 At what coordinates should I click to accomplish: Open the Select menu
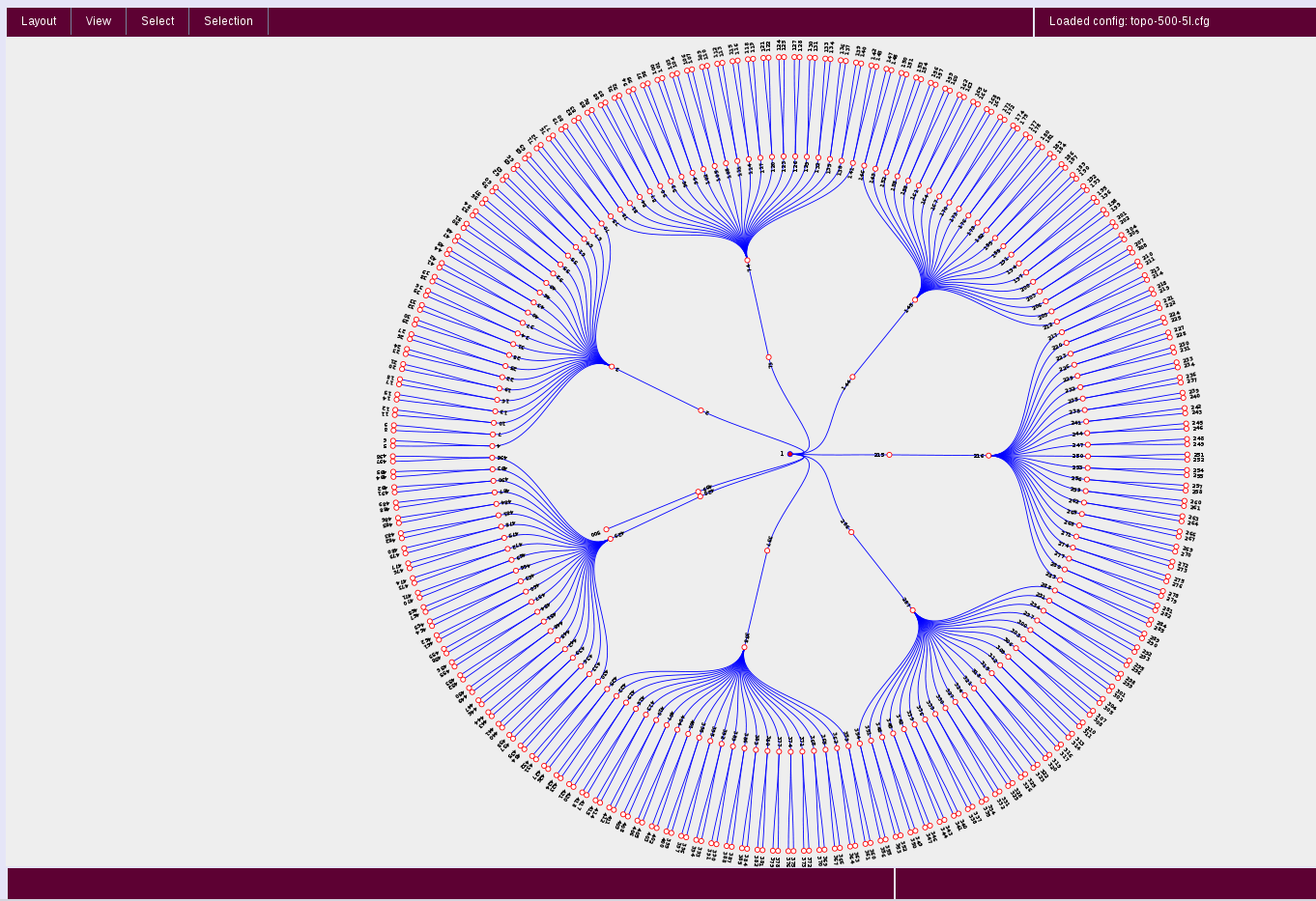157,21
